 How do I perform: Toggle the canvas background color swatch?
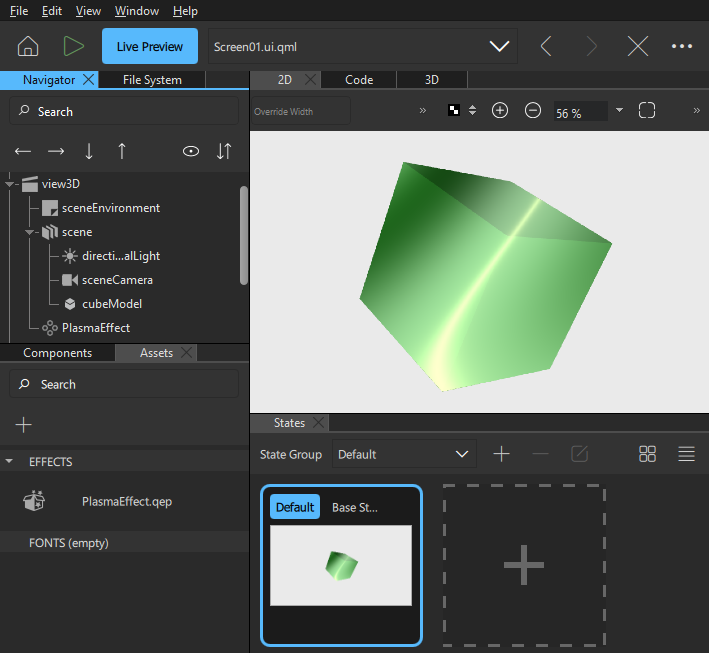click(x=454, y=111)
